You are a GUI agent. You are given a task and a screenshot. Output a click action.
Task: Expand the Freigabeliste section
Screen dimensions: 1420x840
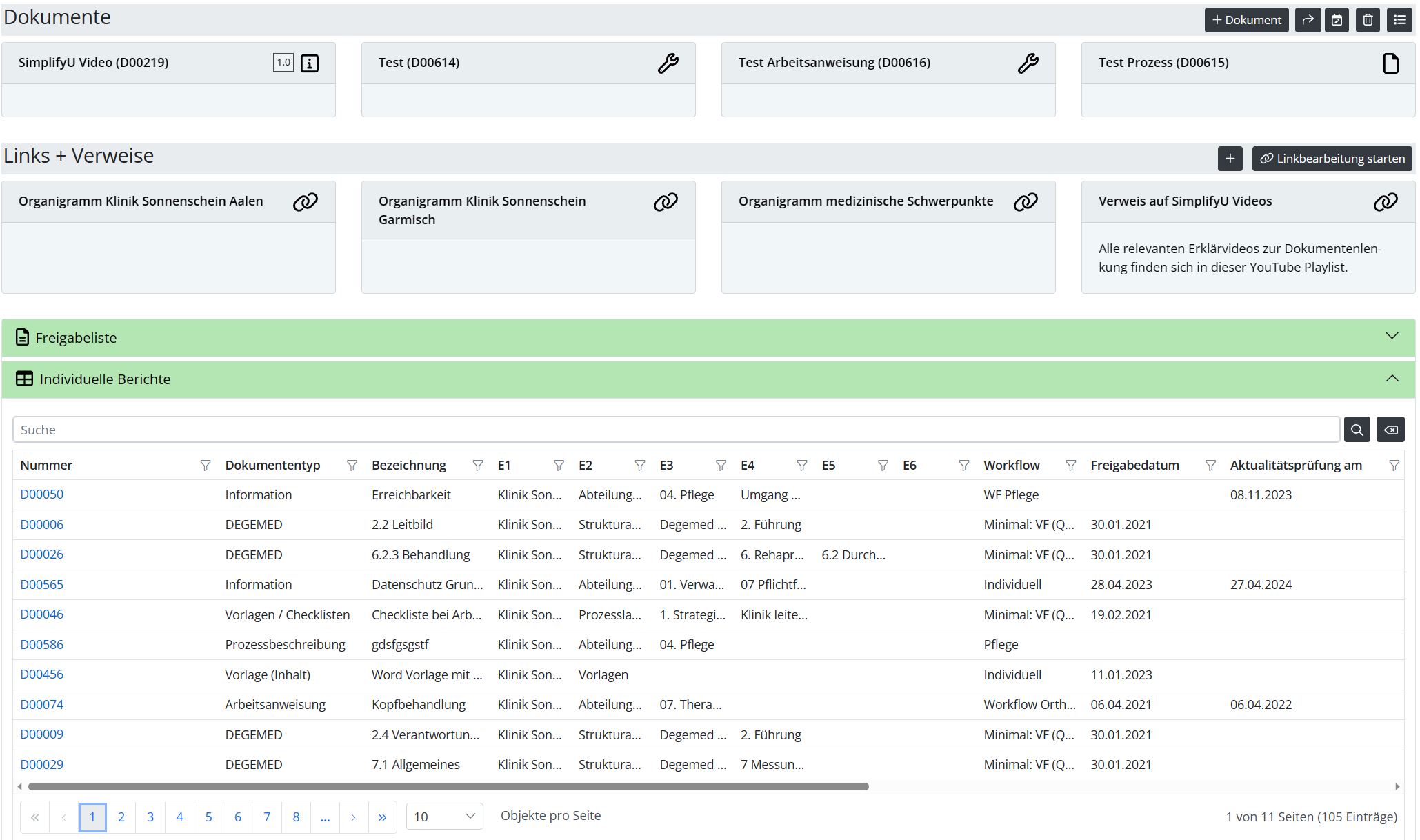point(1392,337)
